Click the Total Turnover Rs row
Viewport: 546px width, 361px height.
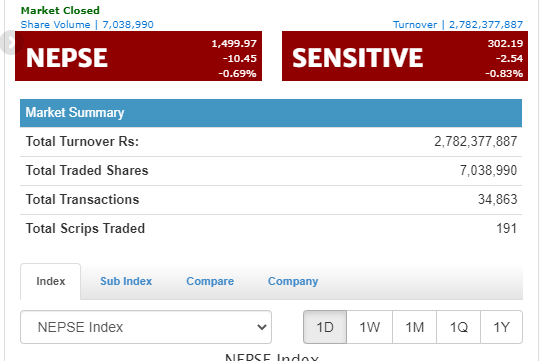point(271,142)
